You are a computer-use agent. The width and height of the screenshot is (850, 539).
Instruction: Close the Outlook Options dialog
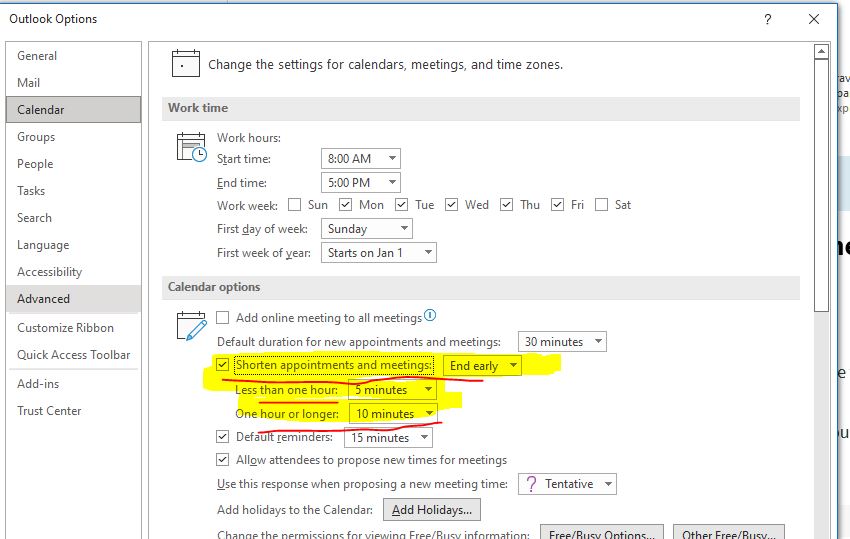(x=814, y=20)
